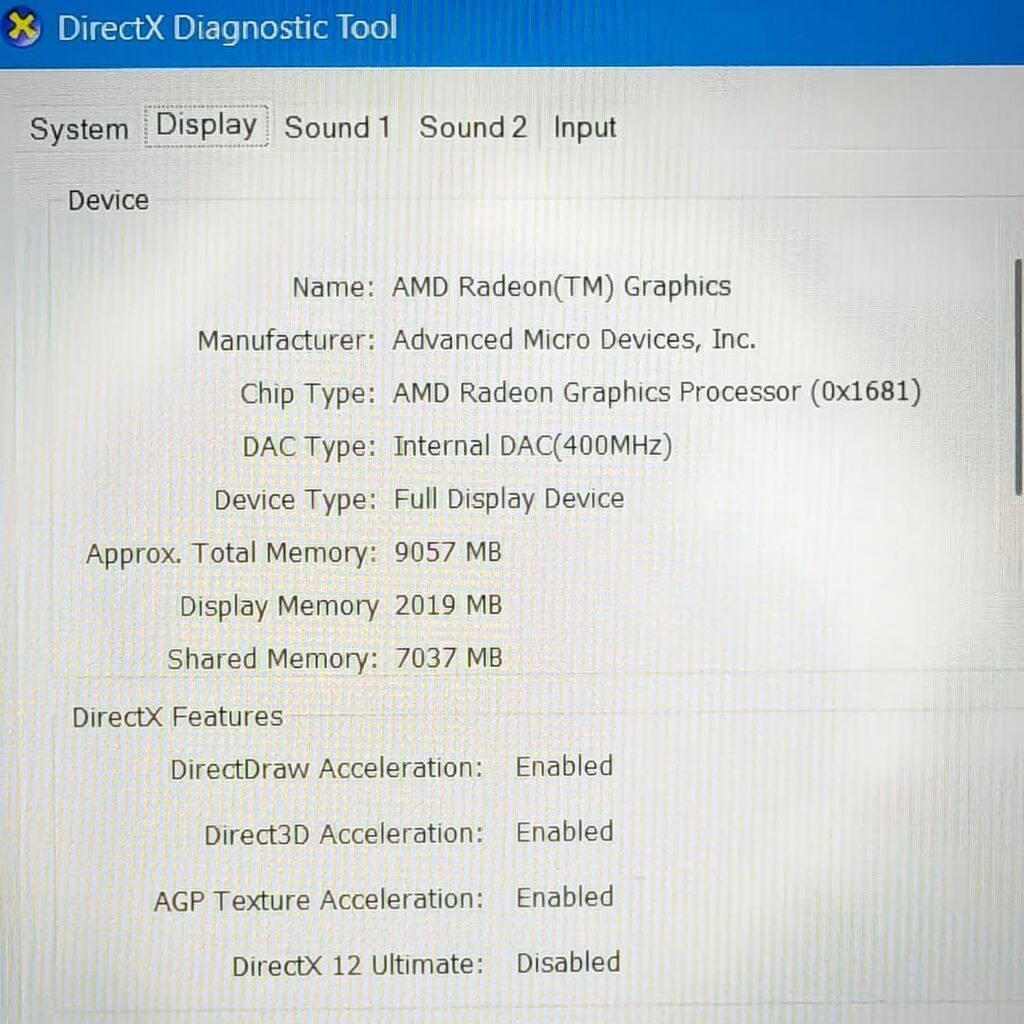This screenshot has width=1024, height=1024.
Task: Switch to the Input tab
Action: tap(584, 127)
